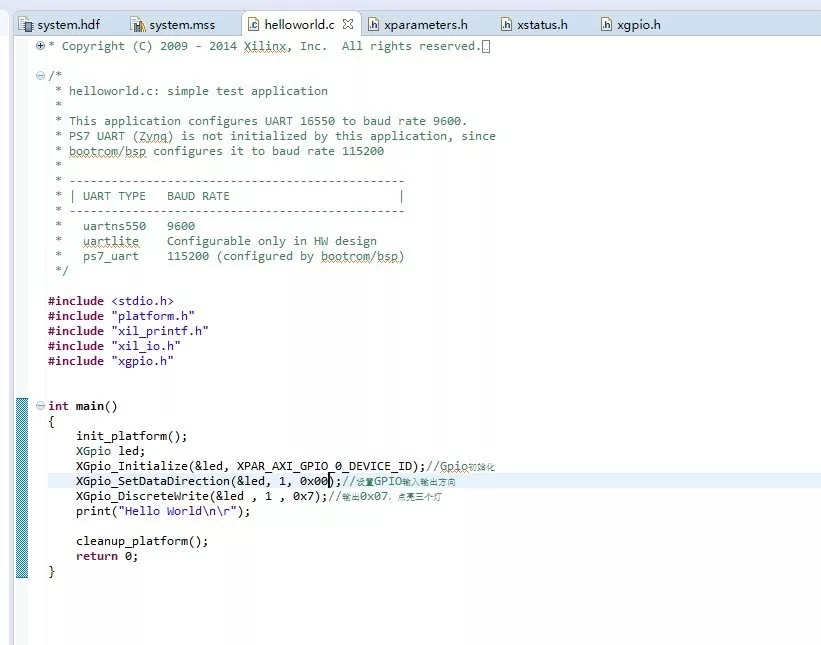Open the system.mss tab
Viewport: 821px width, 645px height.
coord(173,25)
